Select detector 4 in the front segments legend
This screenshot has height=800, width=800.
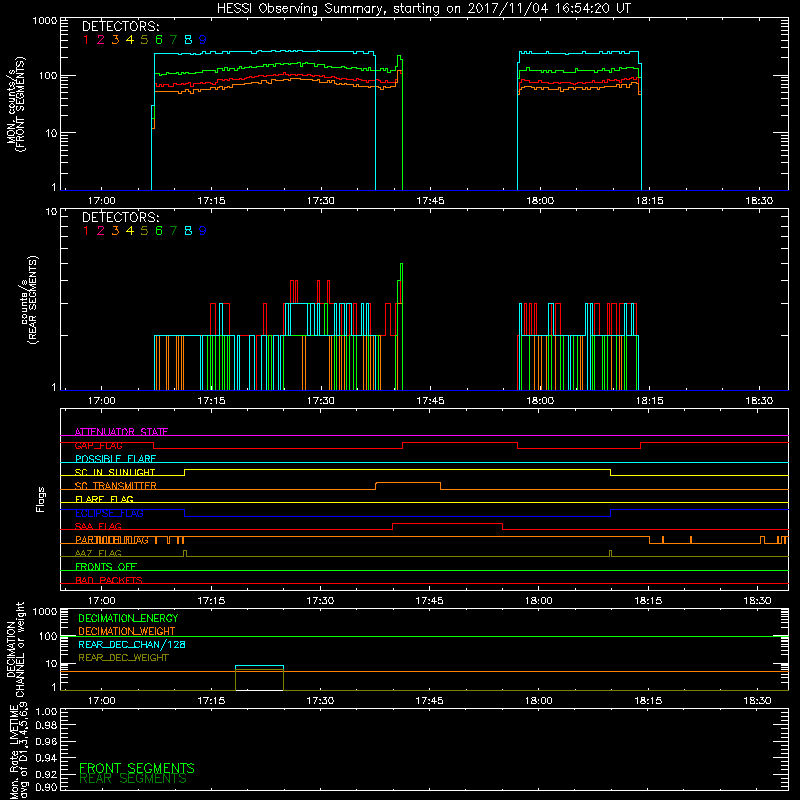point(130,40)
